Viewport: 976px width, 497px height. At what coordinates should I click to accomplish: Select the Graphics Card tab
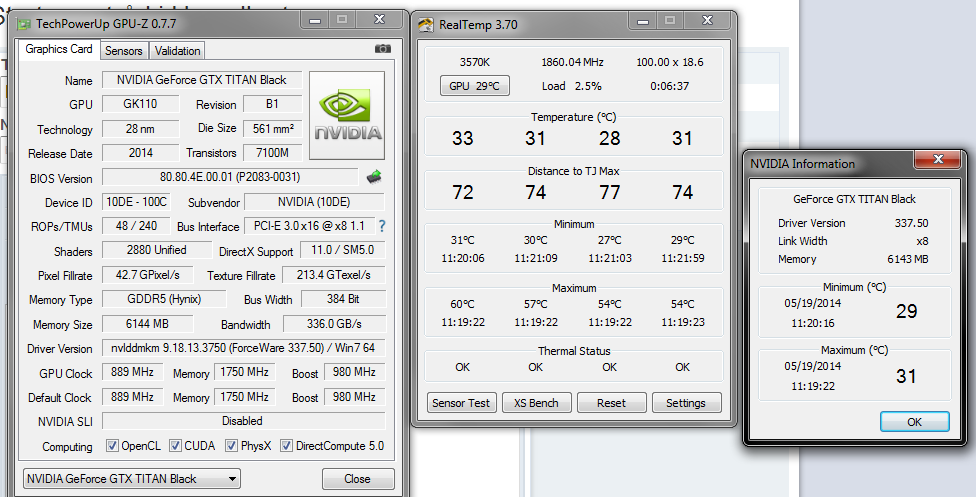(x=59, y=49)
